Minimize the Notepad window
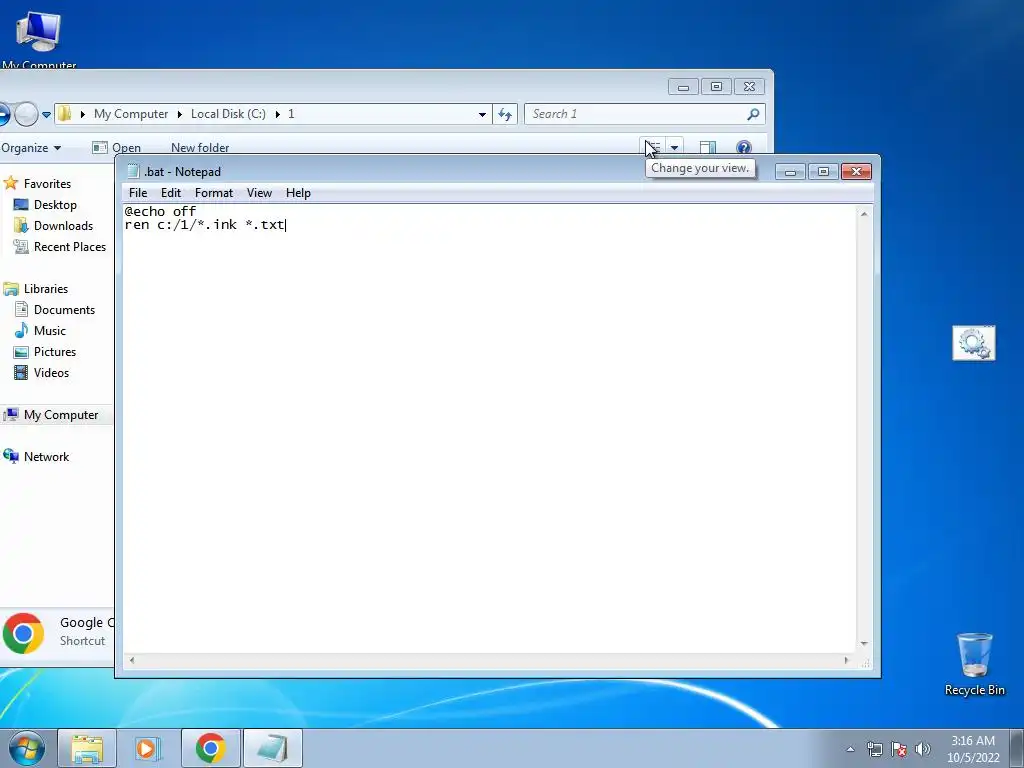This screenshot has height=768, width=1024. pyautogui.click(x=790, y=172)
